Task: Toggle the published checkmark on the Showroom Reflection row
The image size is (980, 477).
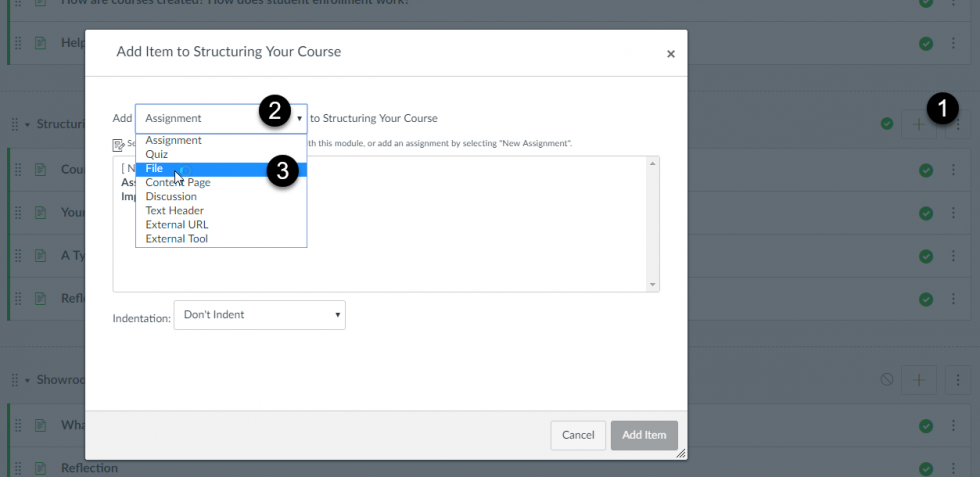Action: (x=926, y=468)
